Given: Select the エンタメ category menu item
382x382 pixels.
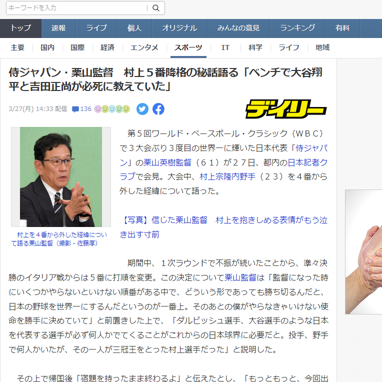Looking at the screenshot, I should pyautogui.click(x=144, y=48).
